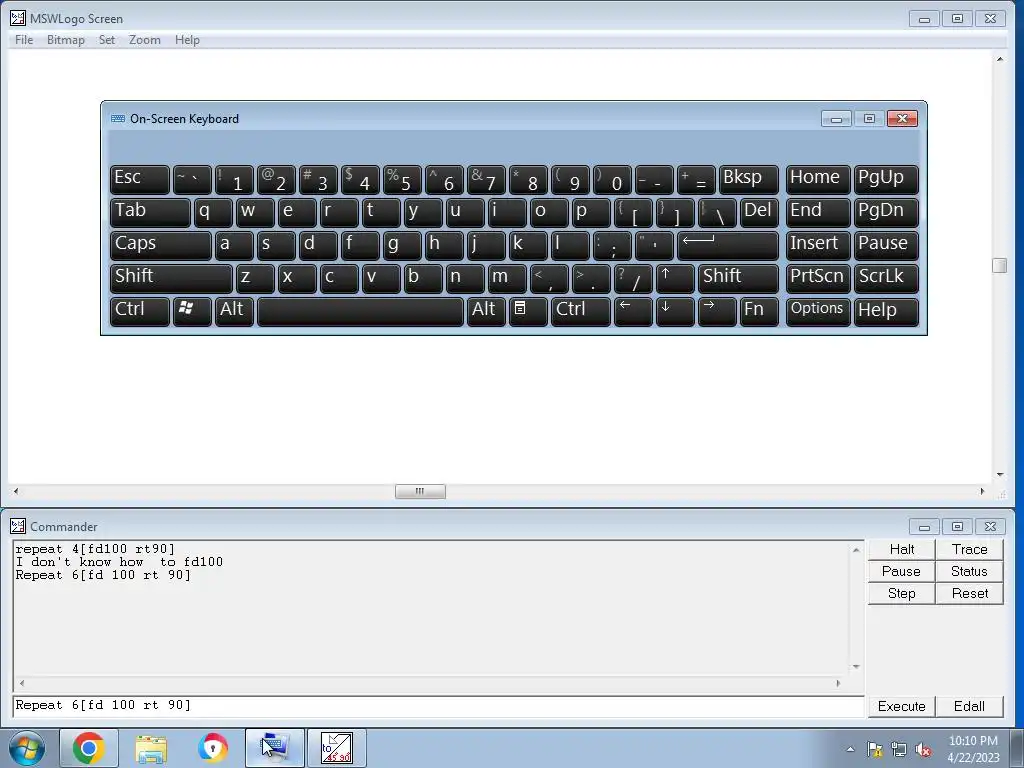Open the MSWLogo taskbar icon
Image resolution: width=1024 pixels, height=768 pixels.
[x=336, y=748]
